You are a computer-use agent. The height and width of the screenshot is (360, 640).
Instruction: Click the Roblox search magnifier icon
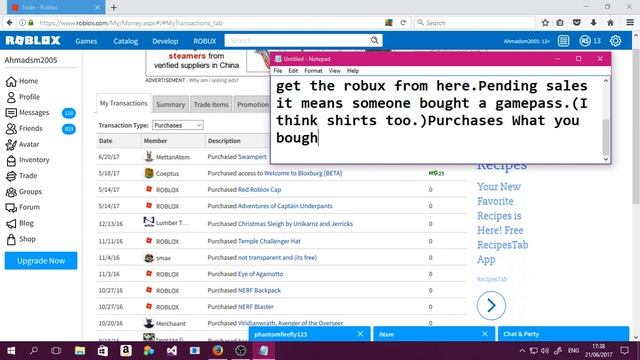click(x=374, y=40)
